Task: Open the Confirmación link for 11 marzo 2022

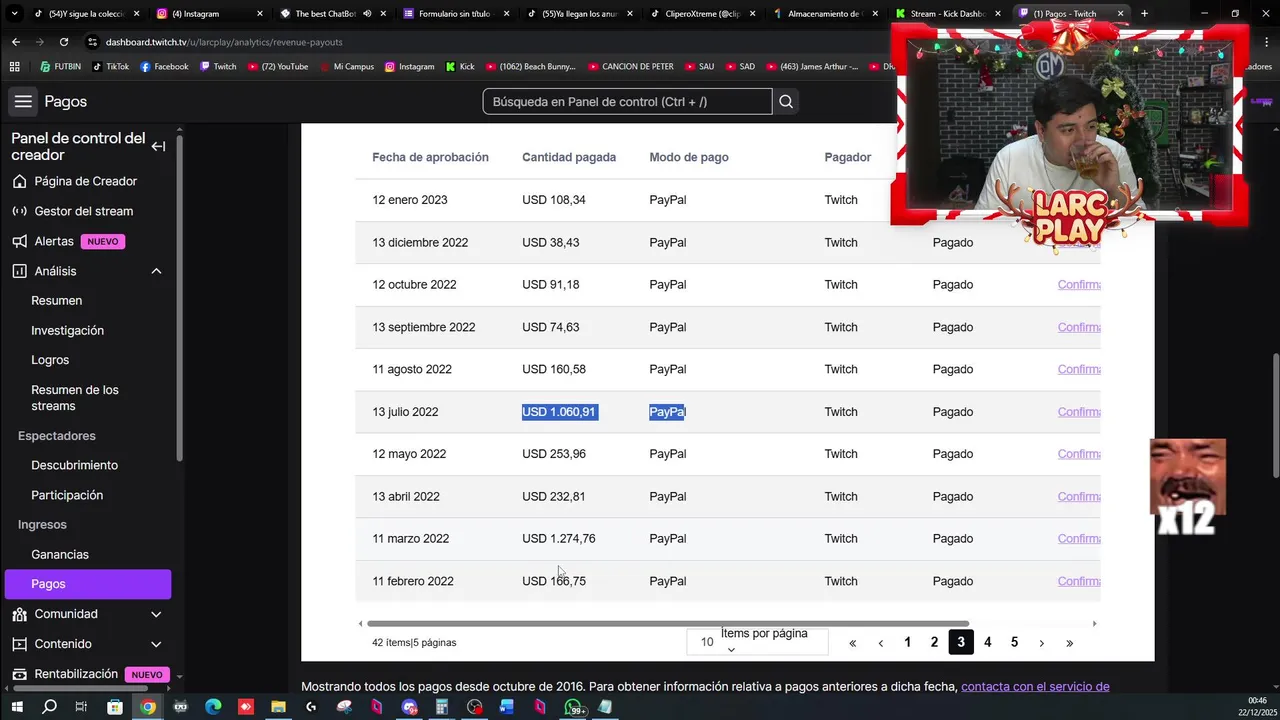Action: pos(1079,539)
